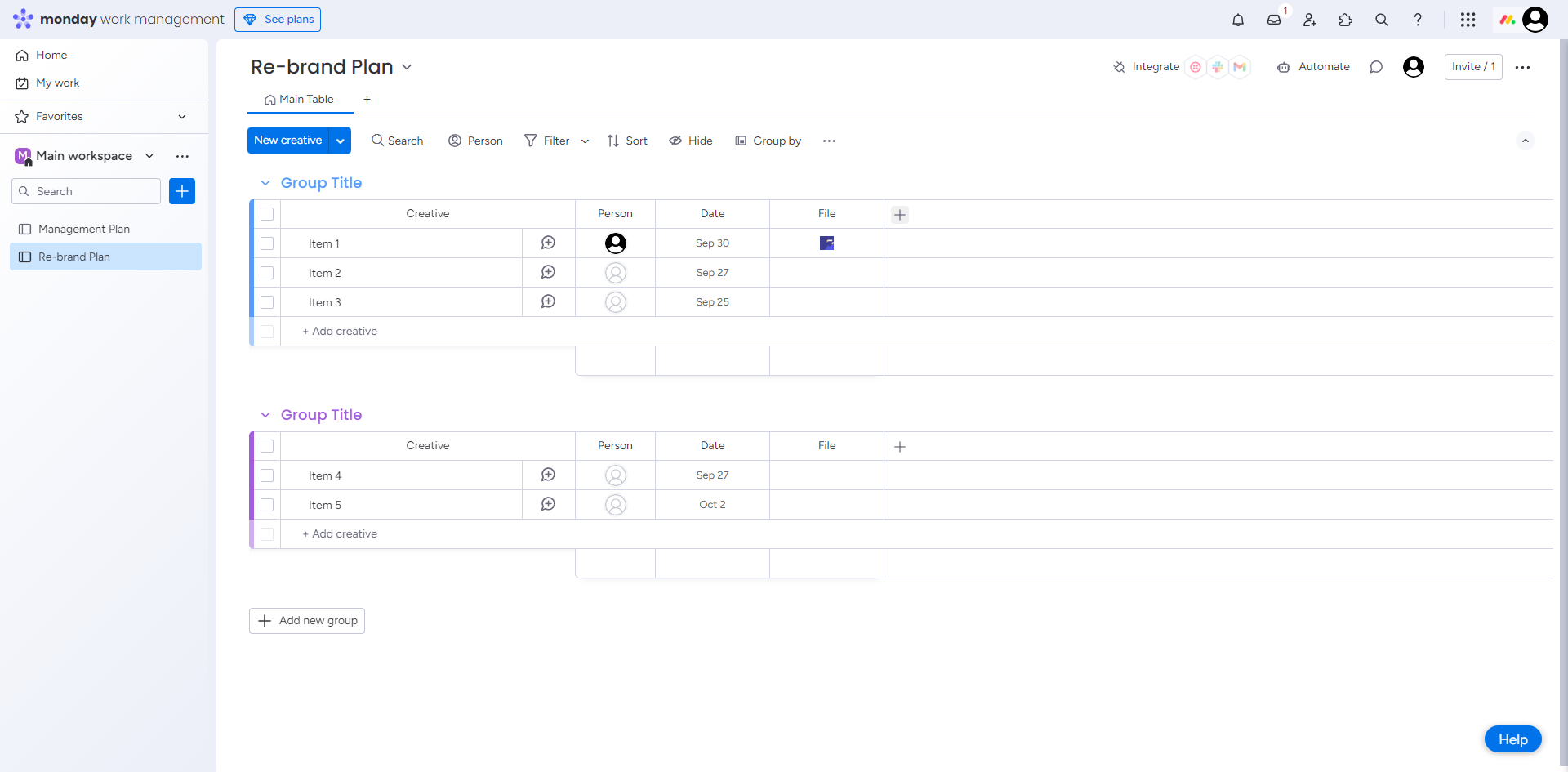
Task: Switch to the Main Table tab
Action: pos(300,100)
